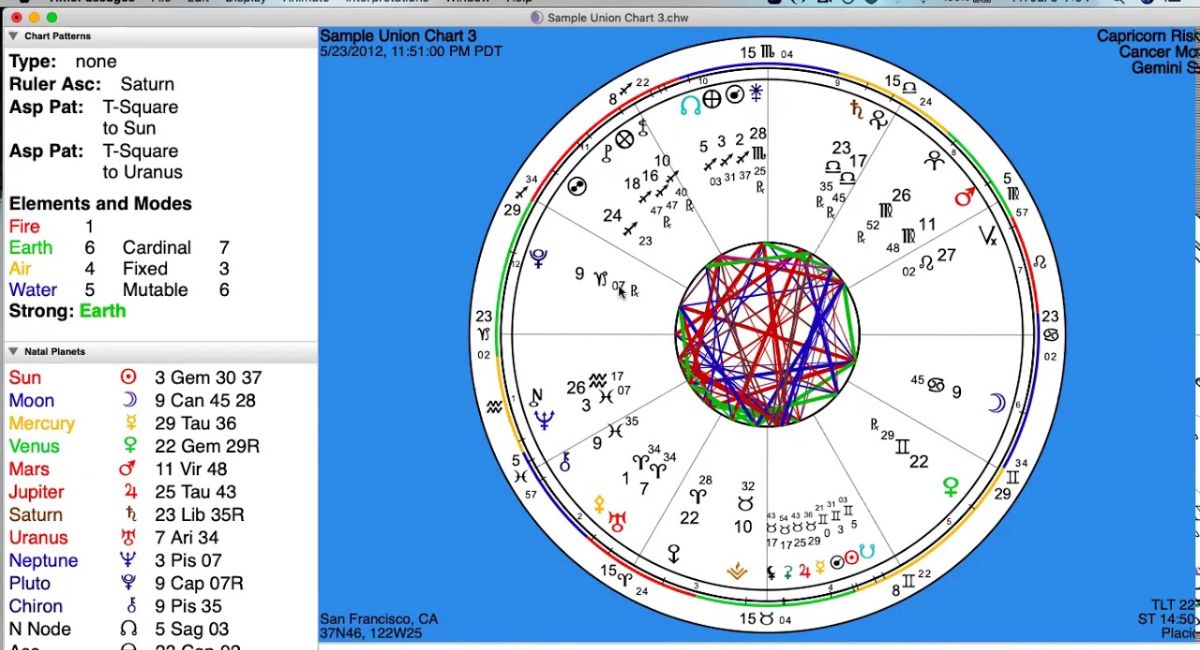
Task: Click the aspect lines in the wheel center
Action: pos(767,334)
